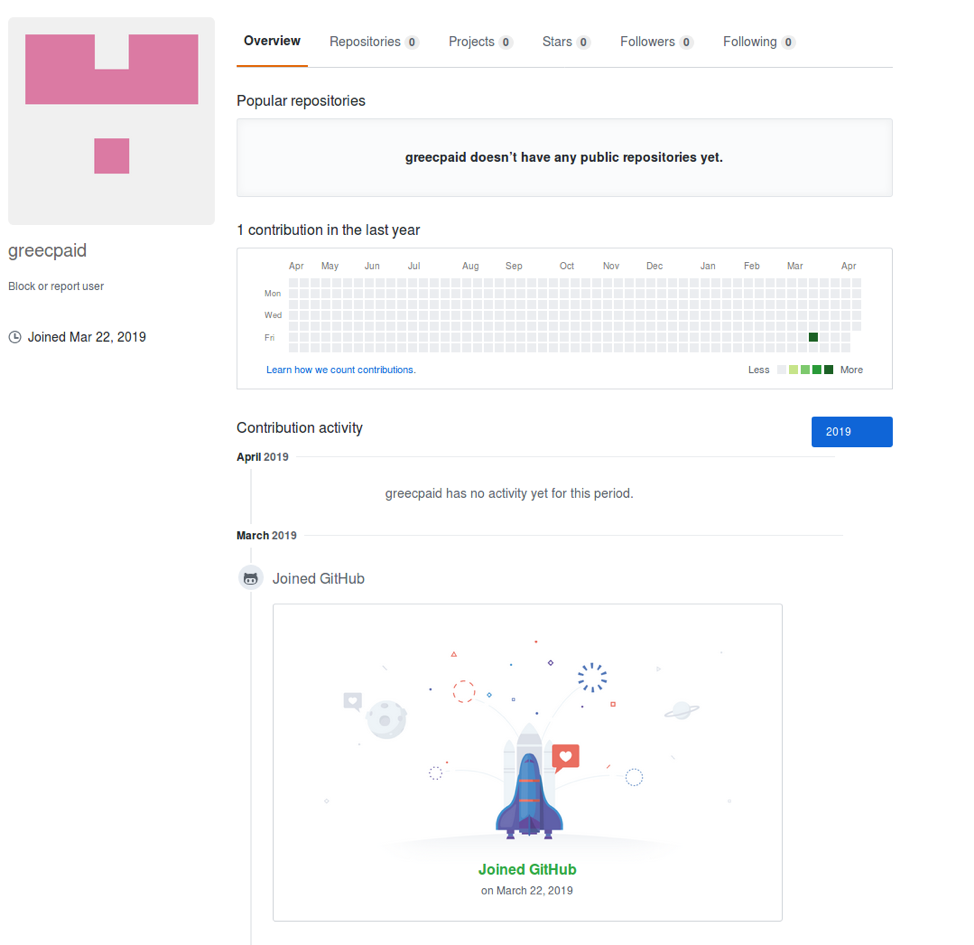Screen dimensions: 974x945
Task: Click the '1 contribution in the last year' heading
Action: click(x=328, y=230)
